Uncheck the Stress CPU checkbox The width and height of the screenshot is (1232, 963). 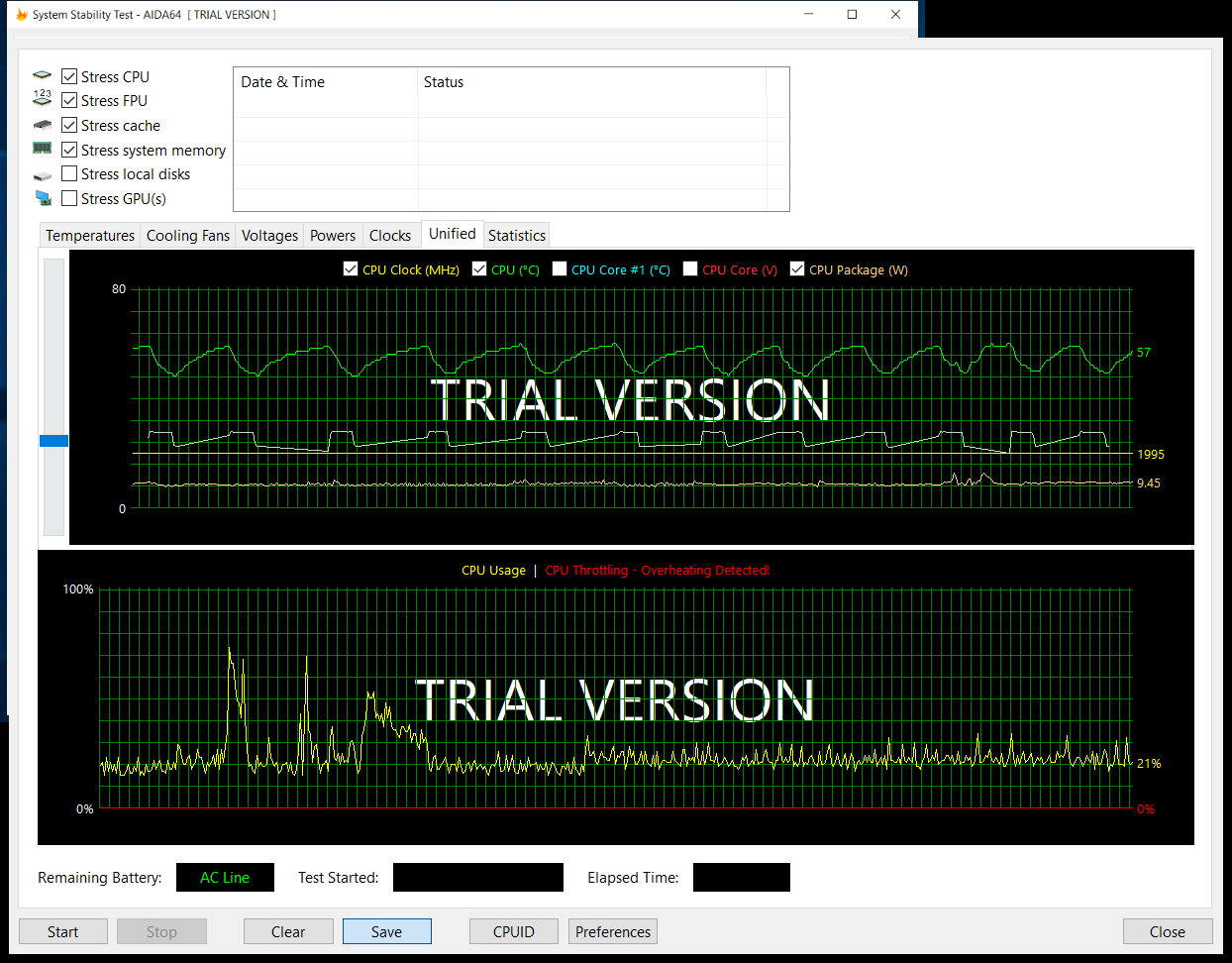point(69,76)
